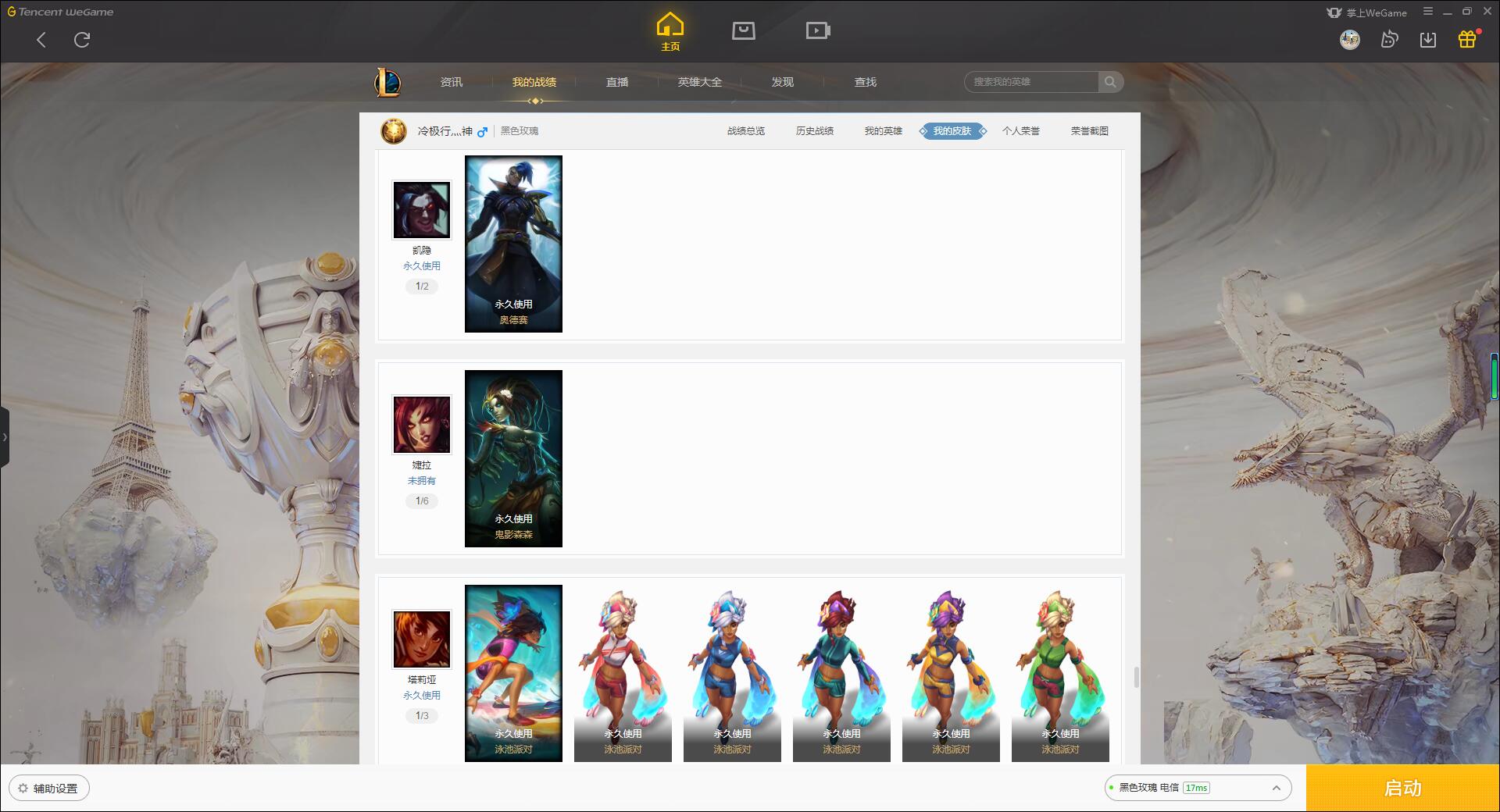Open the 鬼影森森 skin card

point(513,458)
